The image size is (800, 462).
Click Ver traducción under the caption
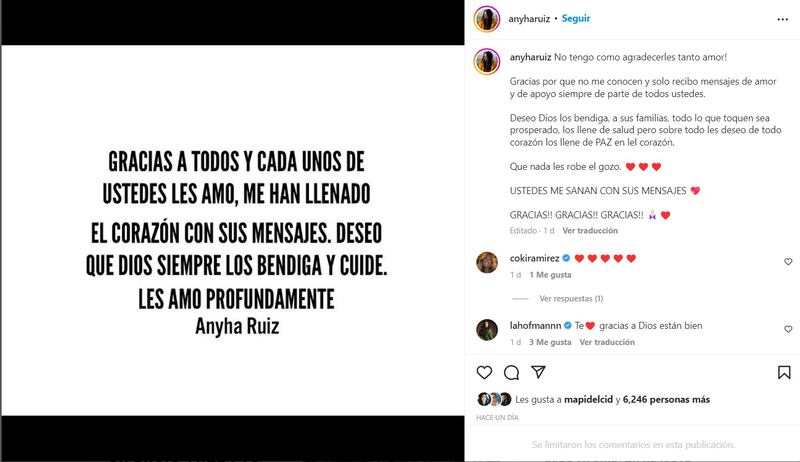click(x=590, y=230)
